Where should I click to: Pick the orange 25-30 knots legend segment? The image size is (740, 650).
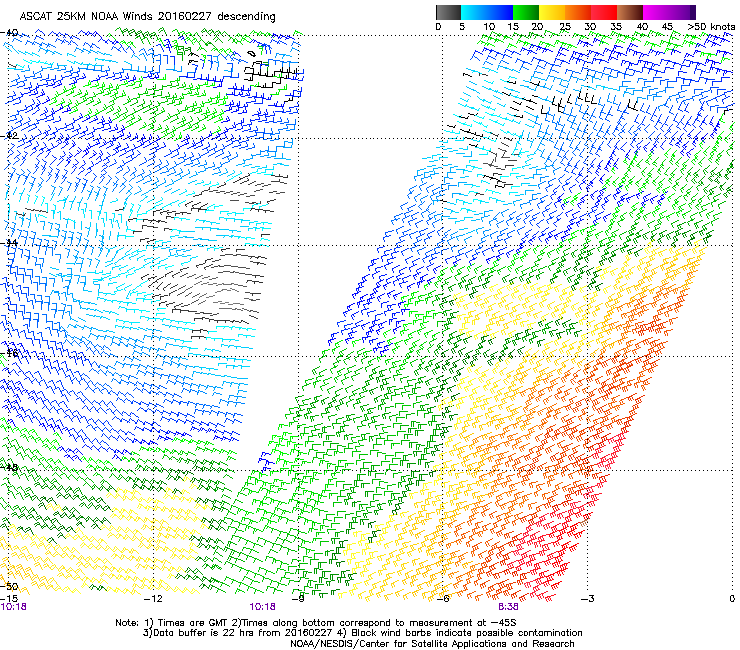(x=578, y=12)
